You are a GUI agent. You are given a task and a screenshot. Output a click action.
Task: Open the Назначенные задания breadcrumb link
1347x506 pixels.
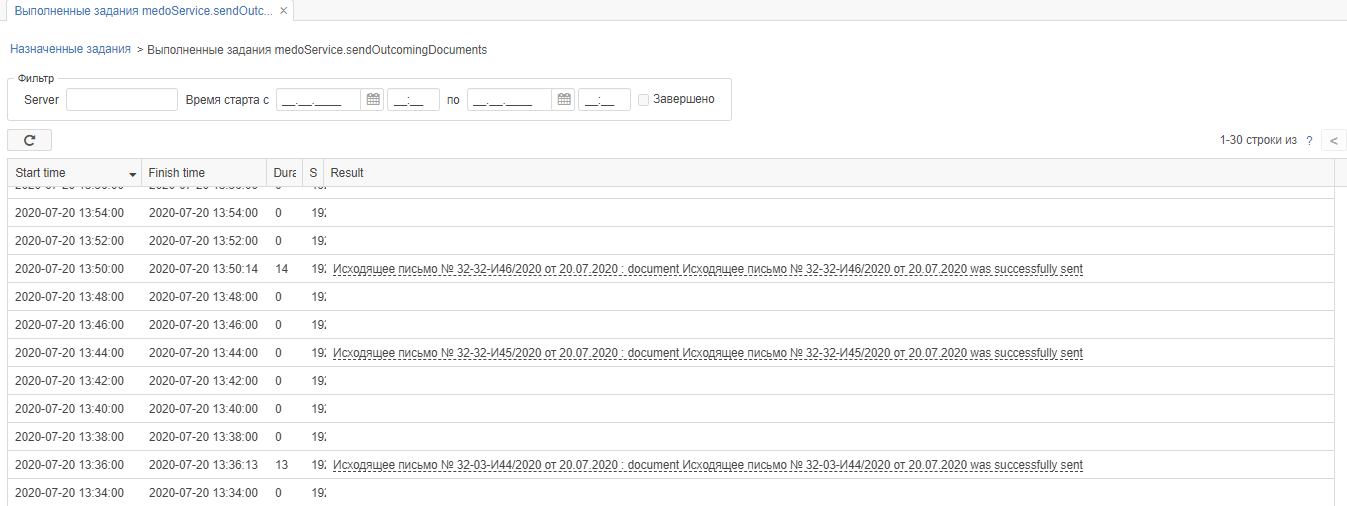click(x=70, y=48)
